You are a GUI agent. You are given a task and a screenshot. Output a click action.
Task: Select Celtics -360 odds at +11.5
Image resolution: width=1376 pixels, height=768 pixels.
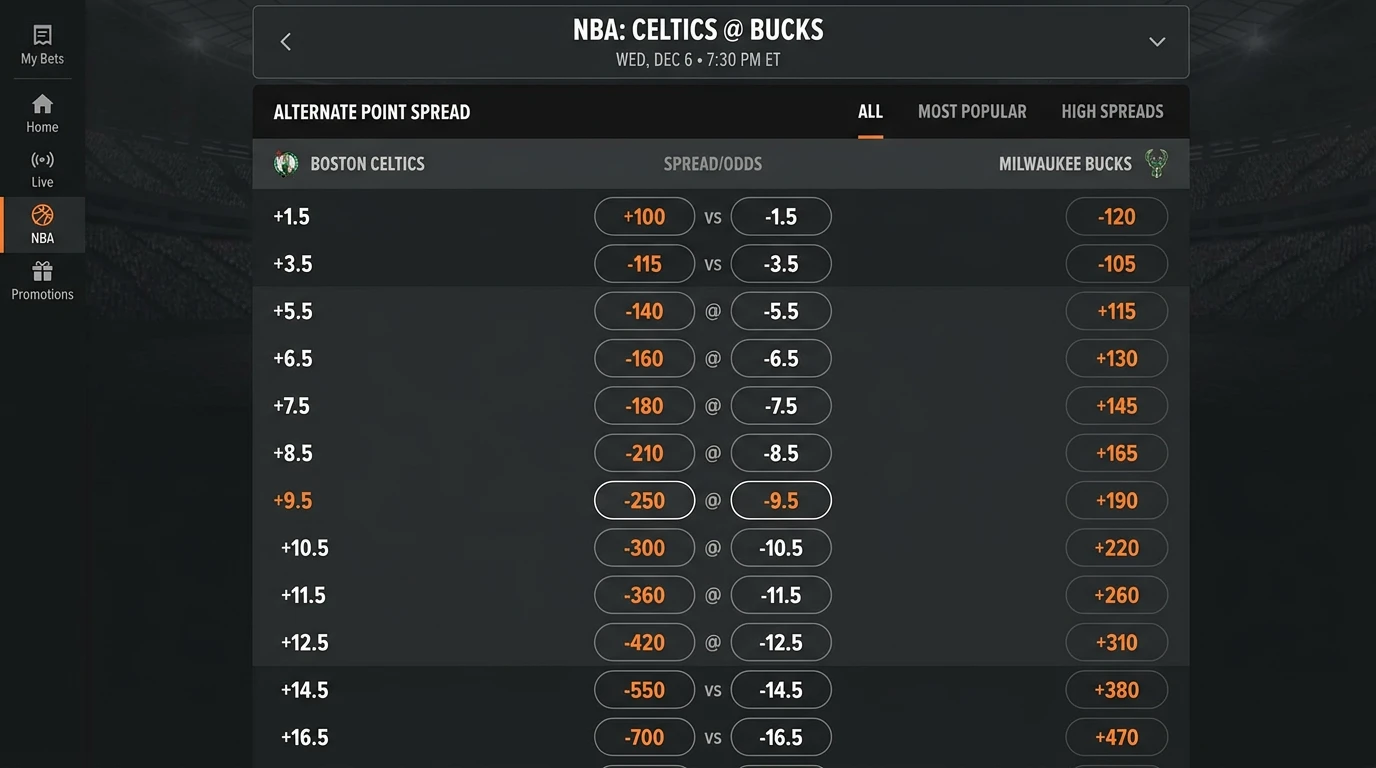click(x=644, y=595)
